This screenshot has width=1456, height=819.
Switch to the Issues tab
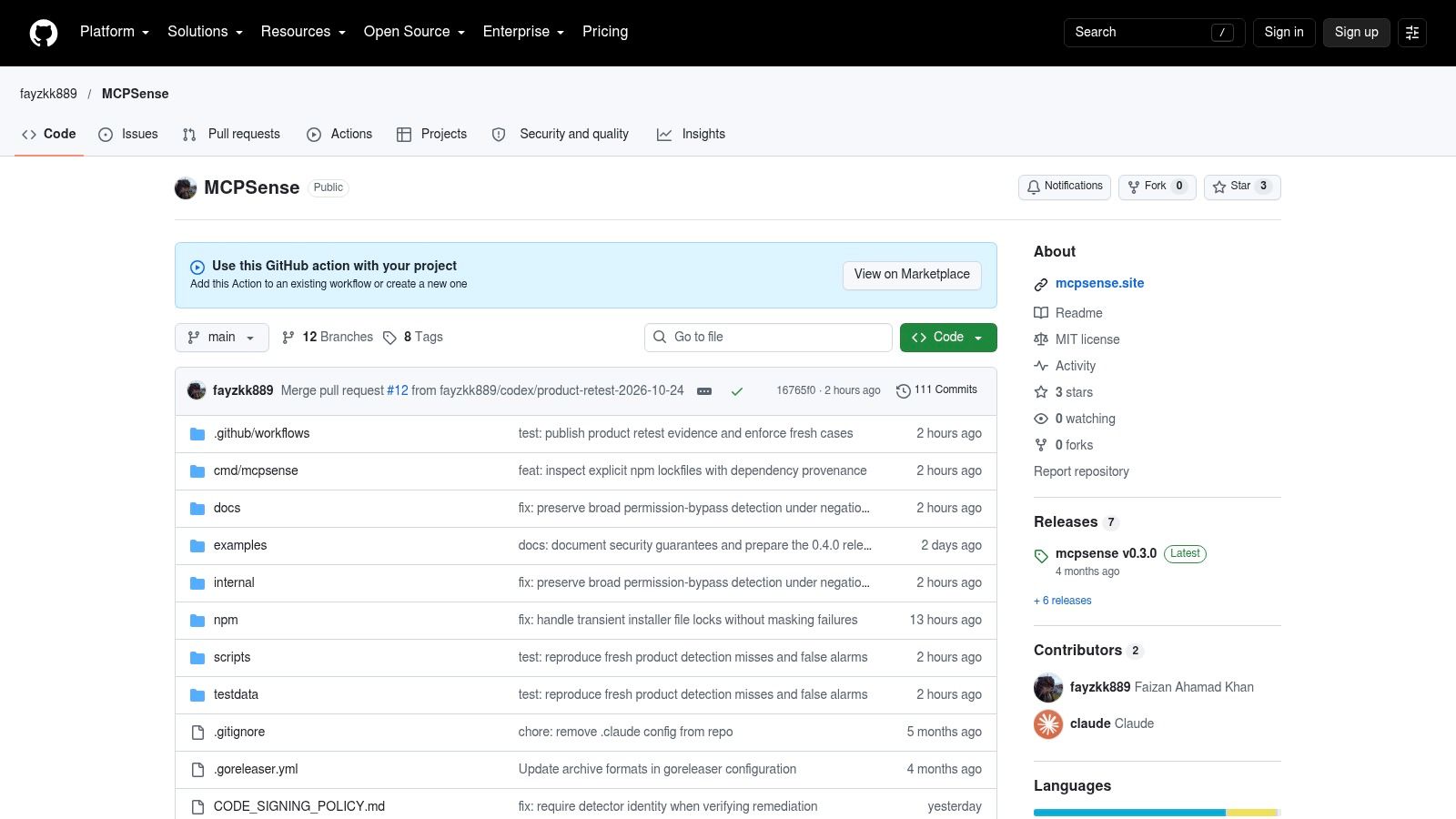[128, 134]
